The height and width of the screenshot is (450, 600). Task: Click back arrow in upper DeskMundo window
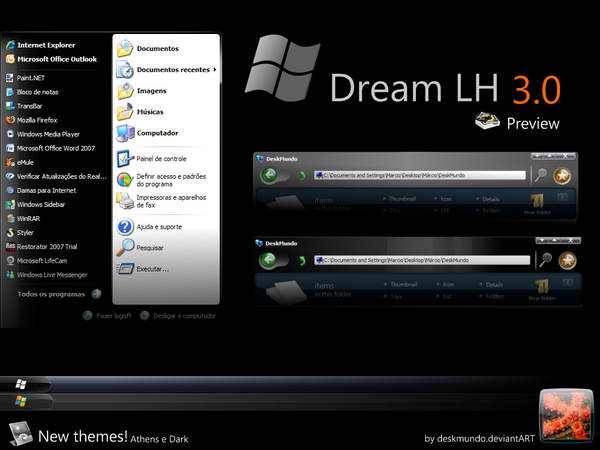pyautogui.click(x=269, y=175)
